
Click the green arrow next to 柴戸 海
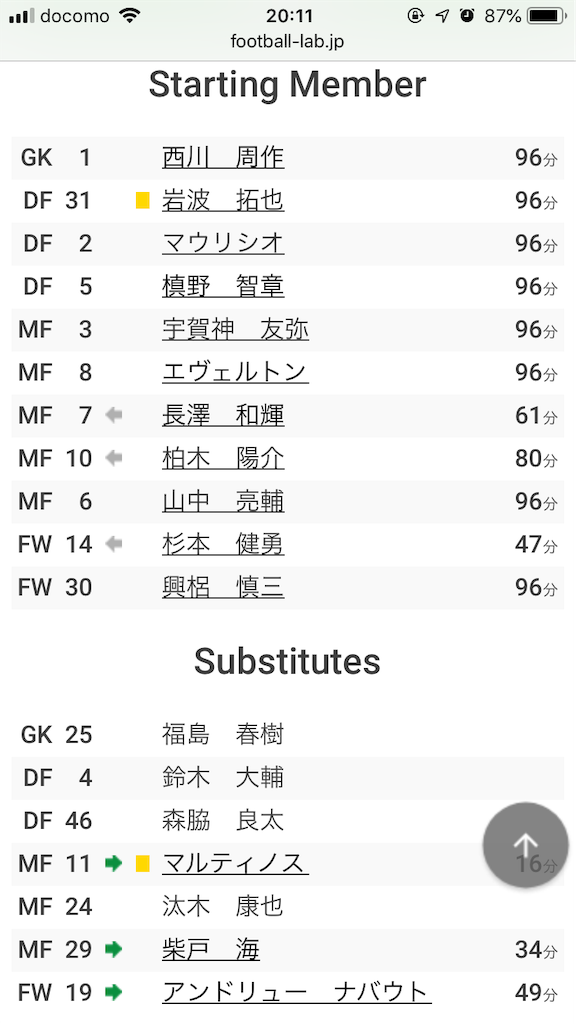(x=114, y=949)
